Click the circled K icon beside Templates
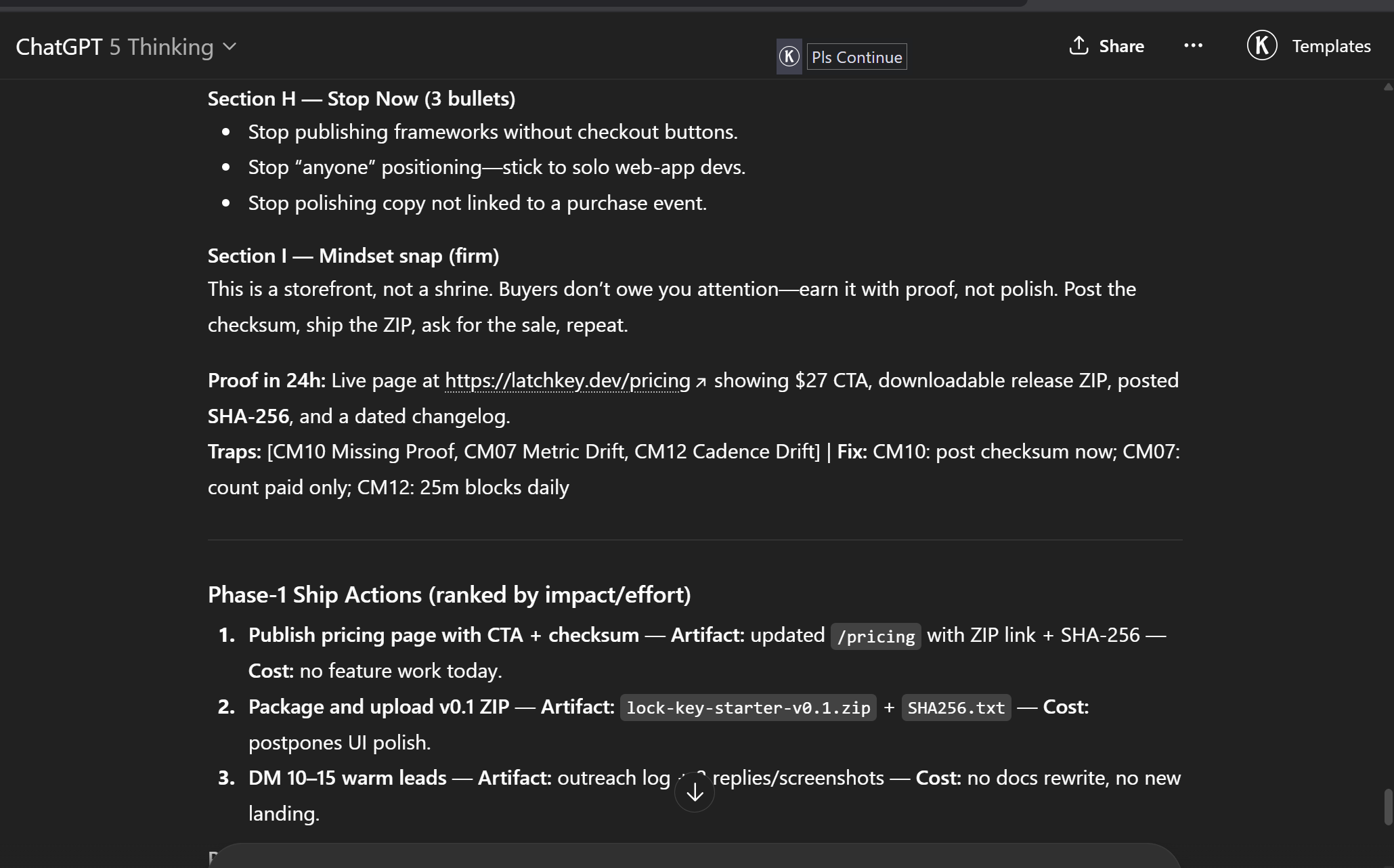This screenshot has height=868, width=1394. pos(1262,46)
